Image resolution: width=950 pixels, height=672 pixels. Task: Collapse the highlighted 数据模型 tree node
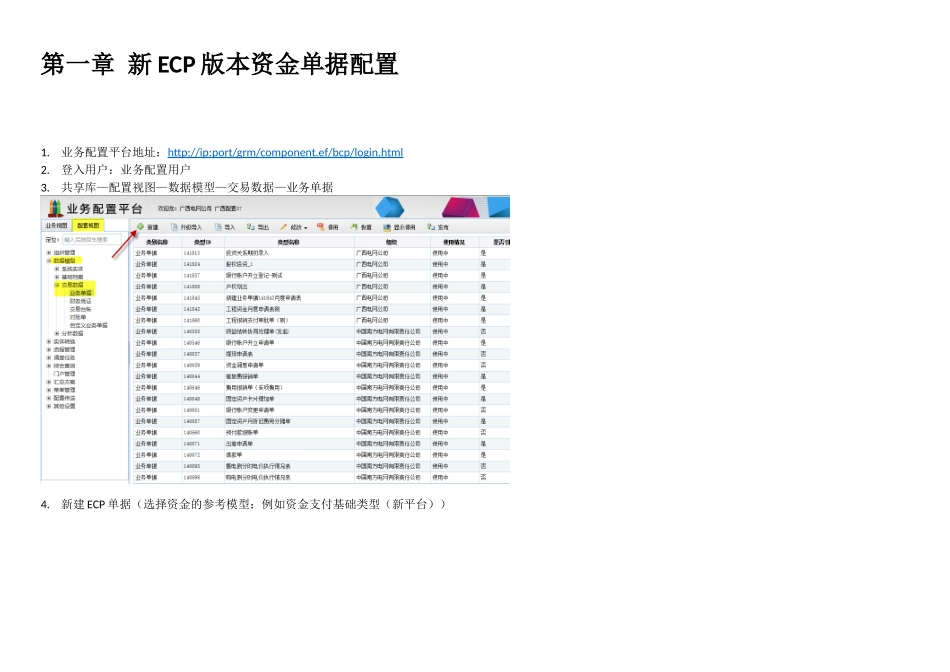(48, 261)
